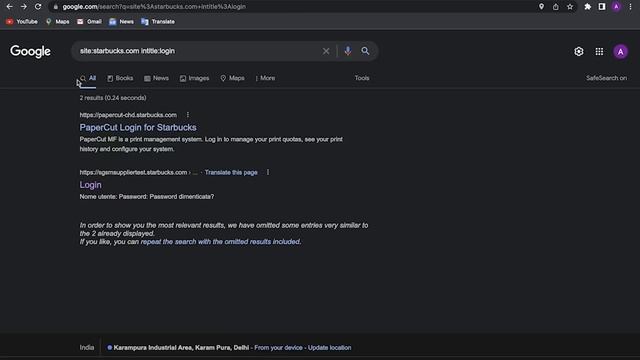The width and height of the screenshot is (640, 360).
Task: Open the search Tools
Action: 362,78
